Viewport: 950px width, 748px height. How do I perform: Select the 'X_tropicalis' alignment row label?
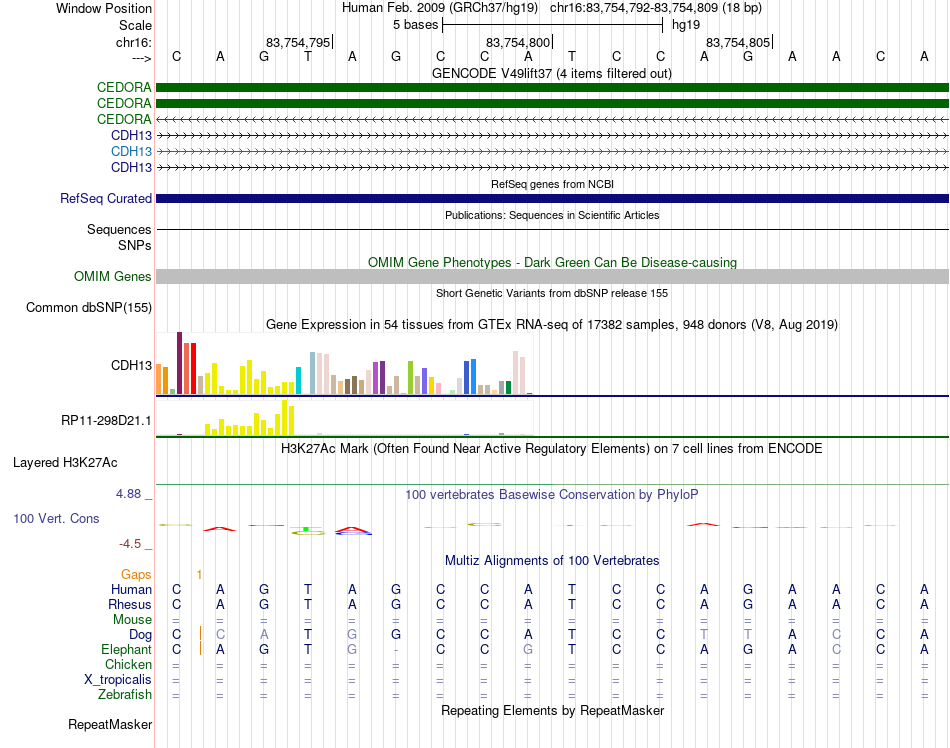click(x=118, y=680)
